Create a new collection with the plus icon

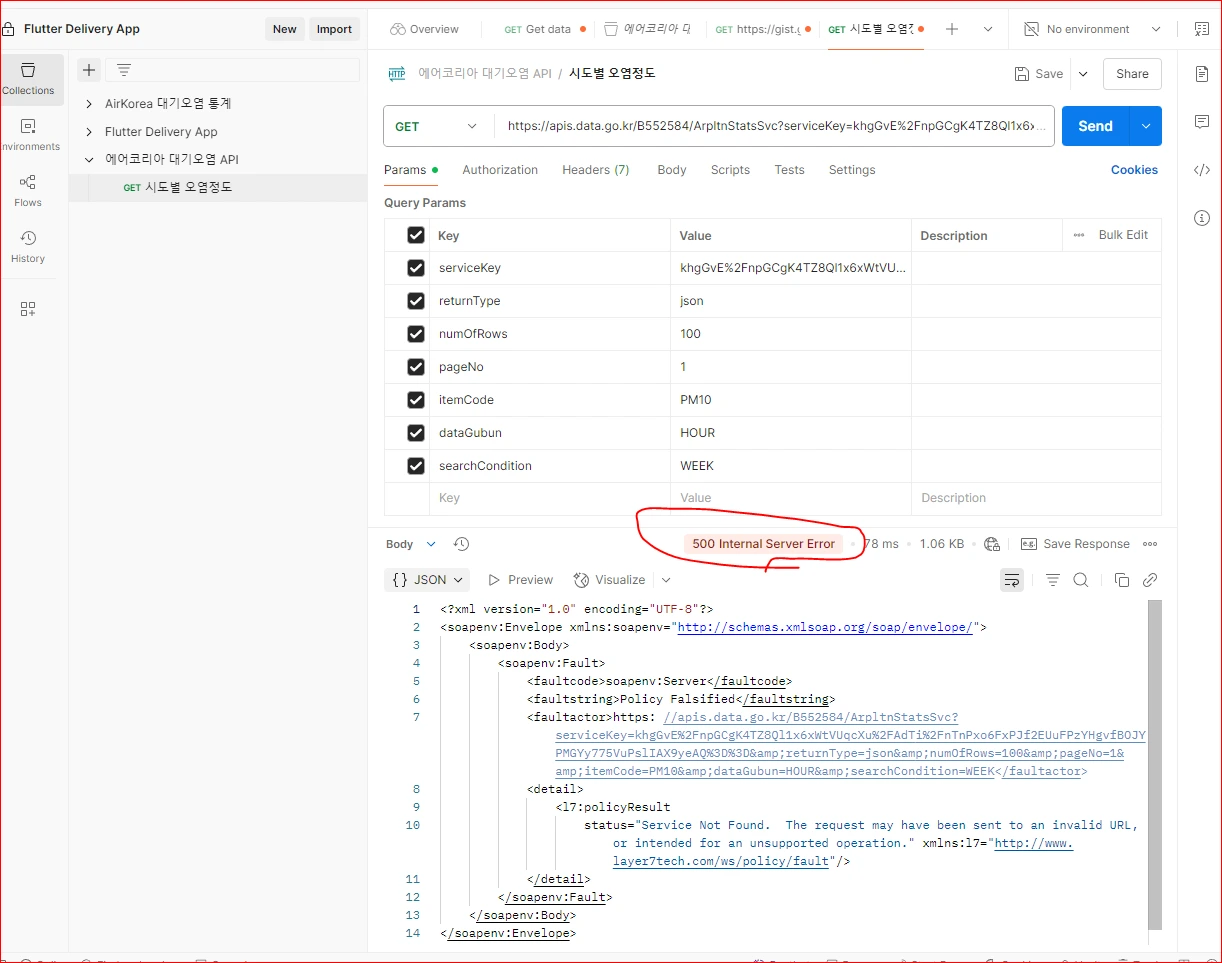pyautogui.click(x=89, y=70)
